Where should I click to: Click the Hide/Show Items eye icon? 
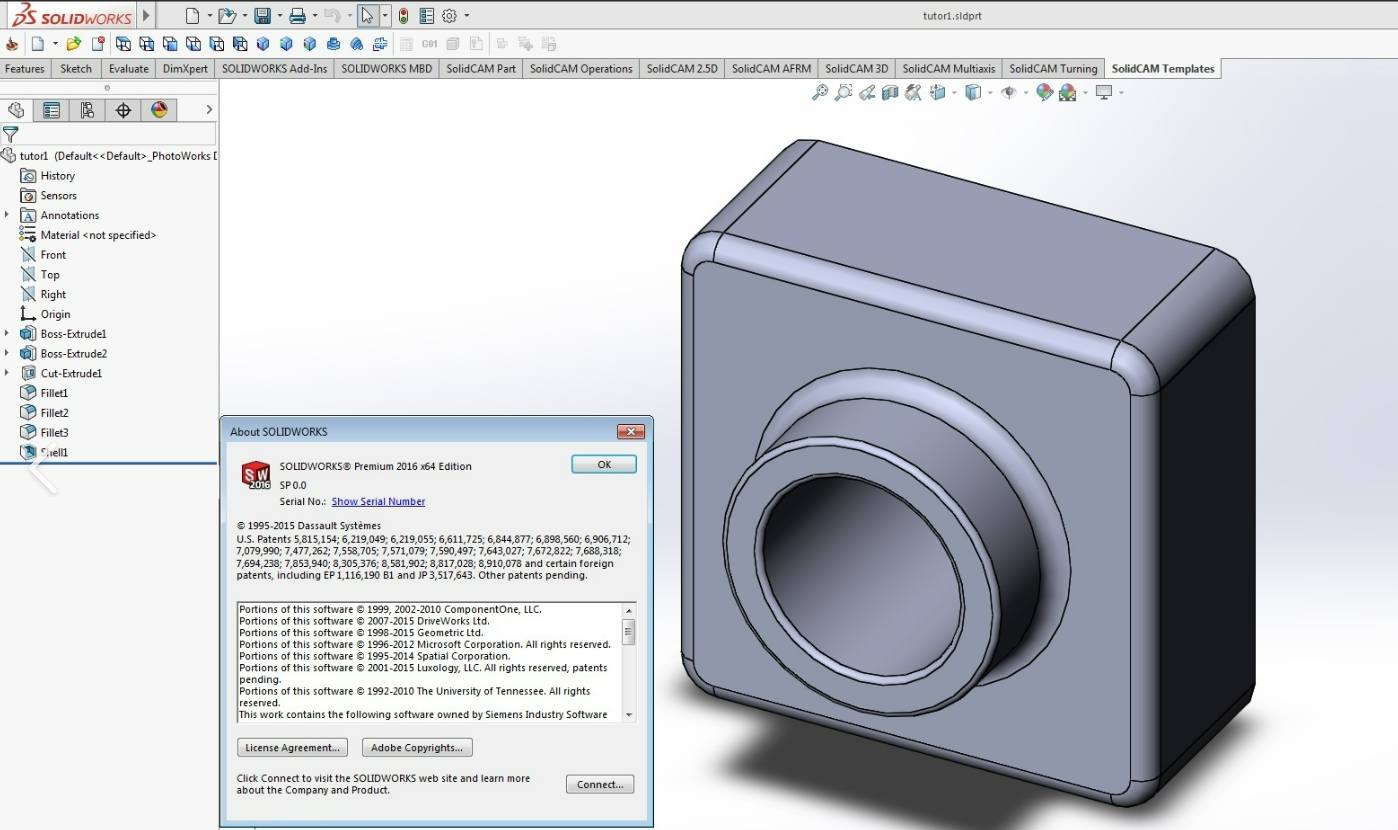[1009, 93]
